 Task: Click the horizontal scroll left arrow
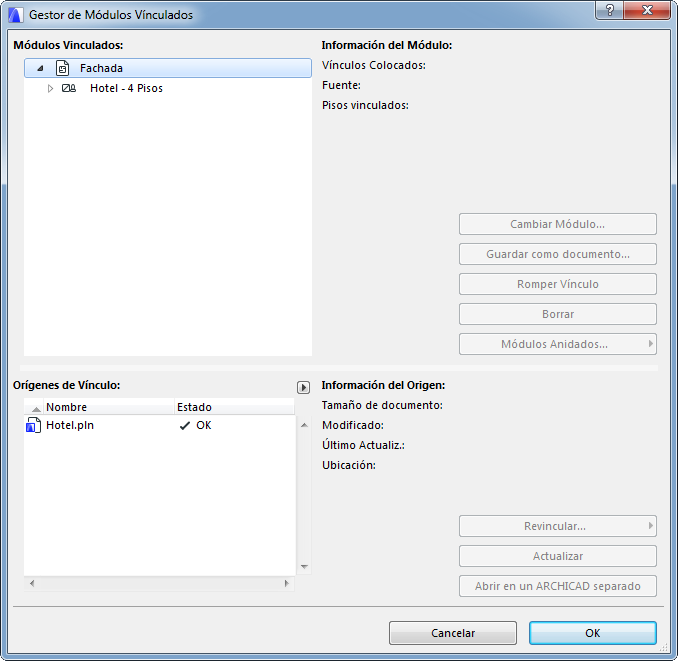coord(32,584)
